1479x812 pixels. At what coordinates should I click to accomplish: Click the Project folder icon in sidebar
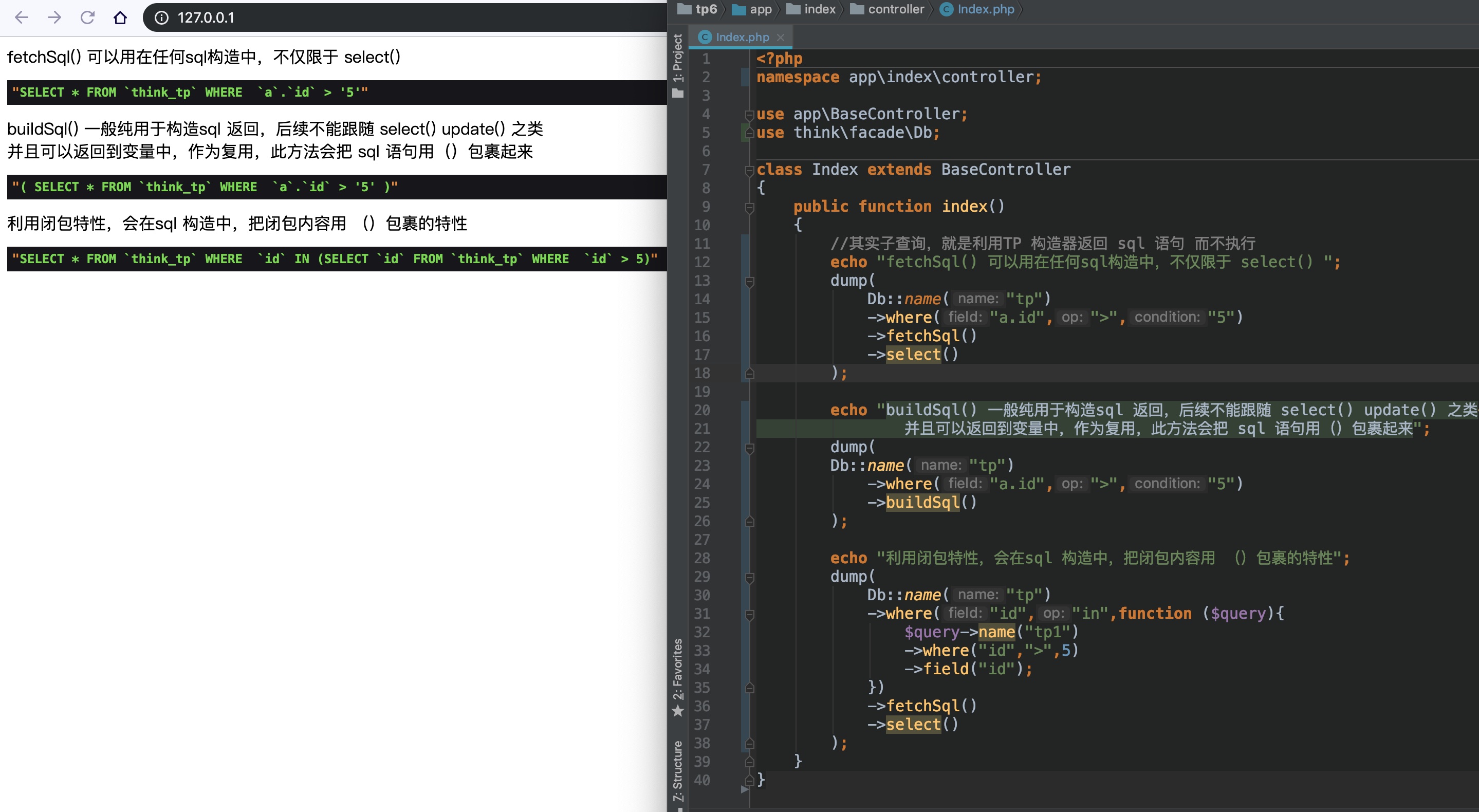tap(678, 93)
